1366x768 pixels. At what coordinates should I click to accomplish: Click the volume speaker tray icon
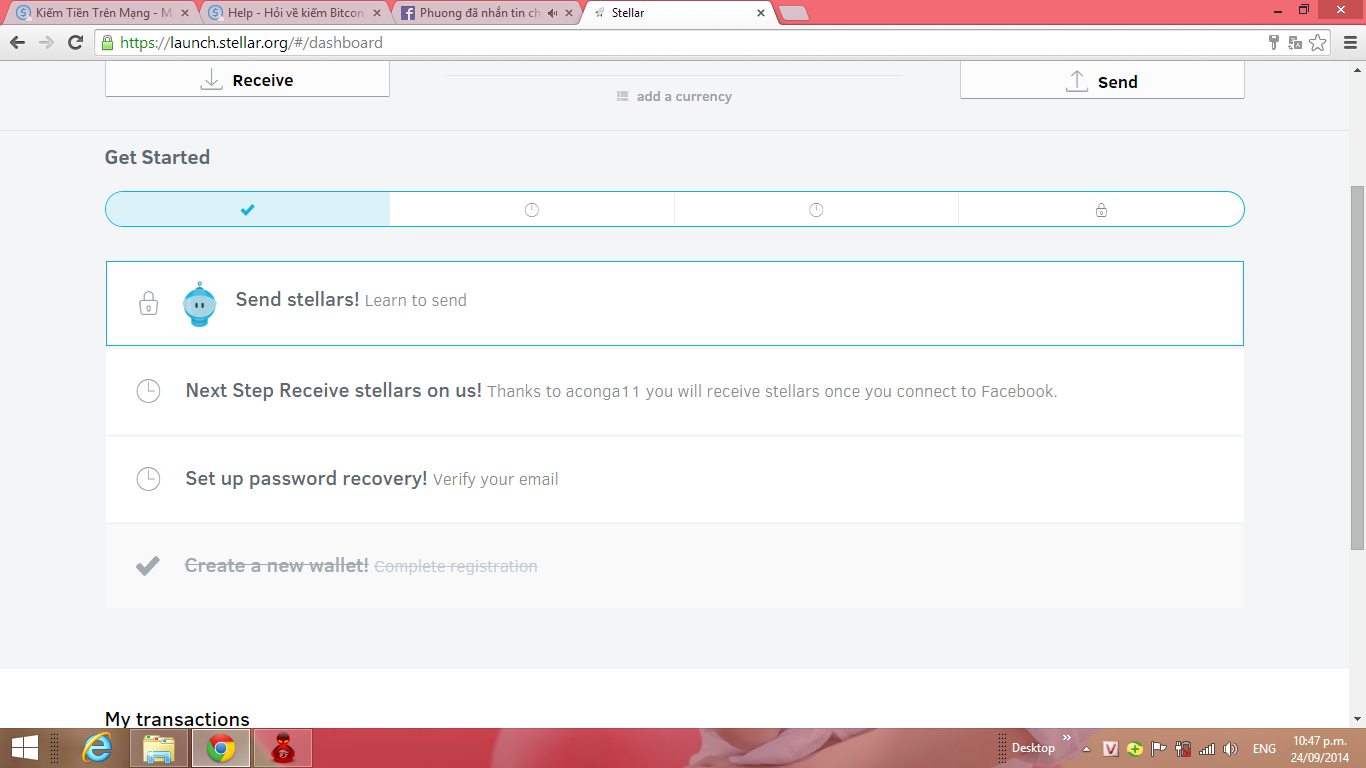click(x=1231, y=748)
